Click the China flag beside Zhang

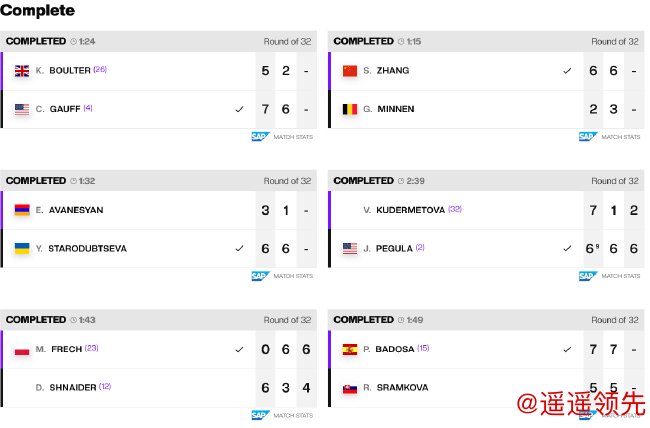click(349, 71)
